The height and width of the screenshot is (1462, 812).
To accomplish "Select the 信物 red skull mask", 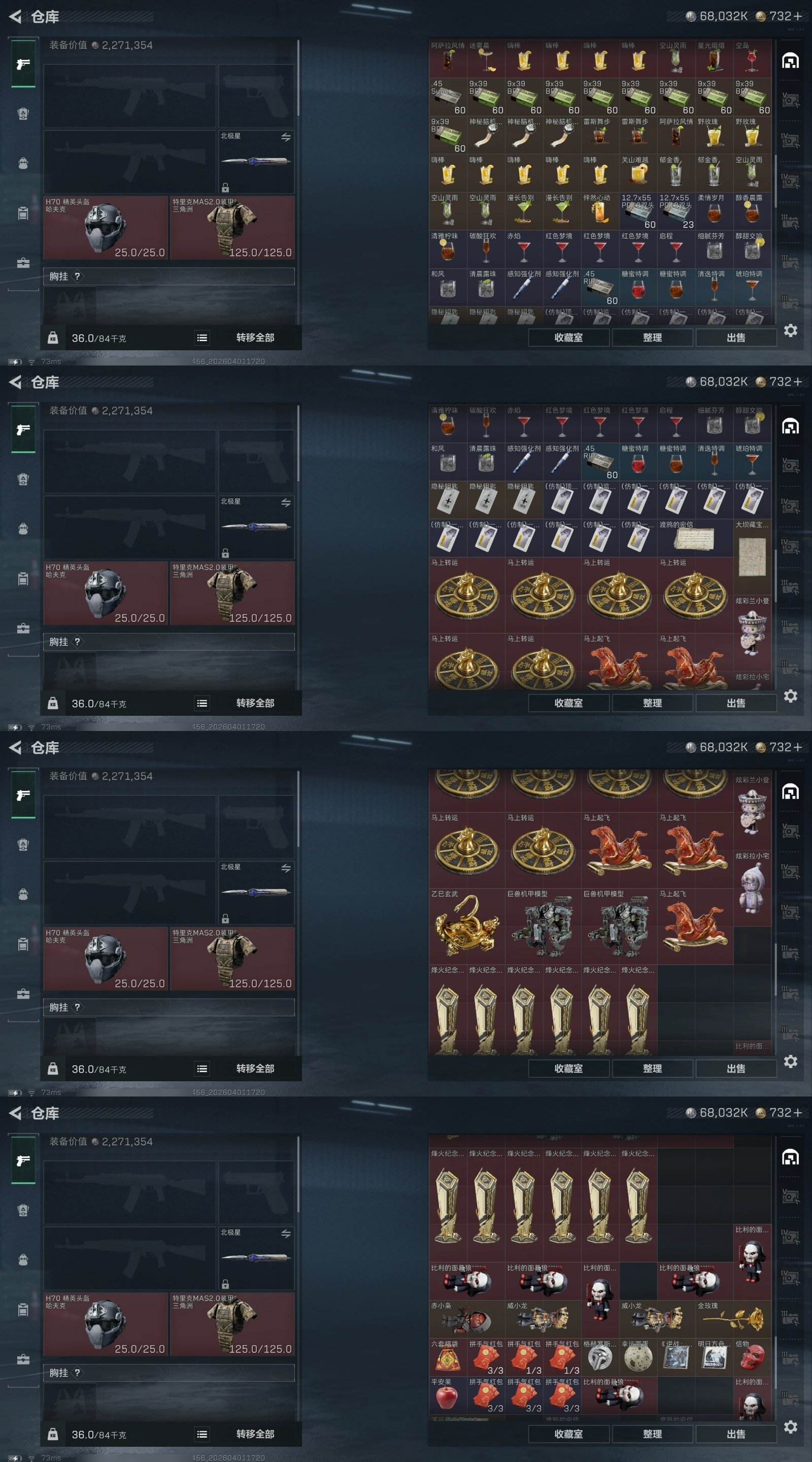I will [x=753, y=1357].
